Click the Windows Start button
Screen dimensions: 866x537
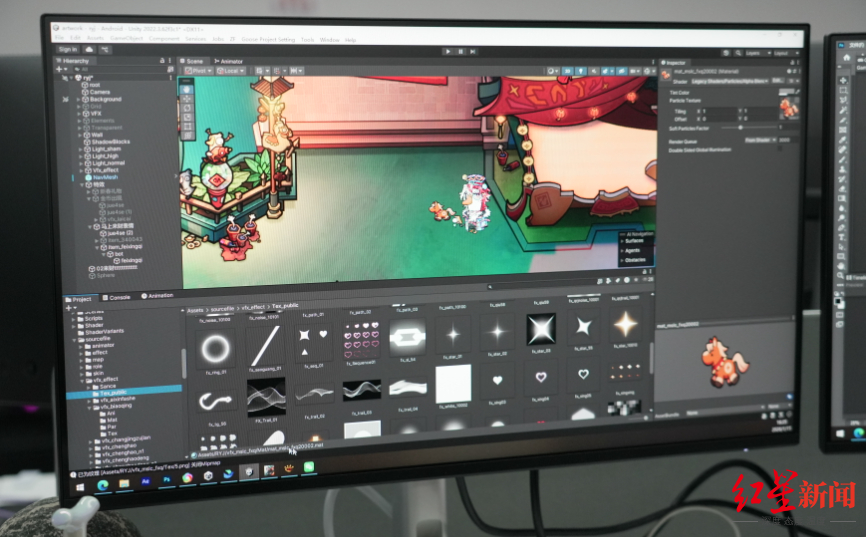pos(80,487)
